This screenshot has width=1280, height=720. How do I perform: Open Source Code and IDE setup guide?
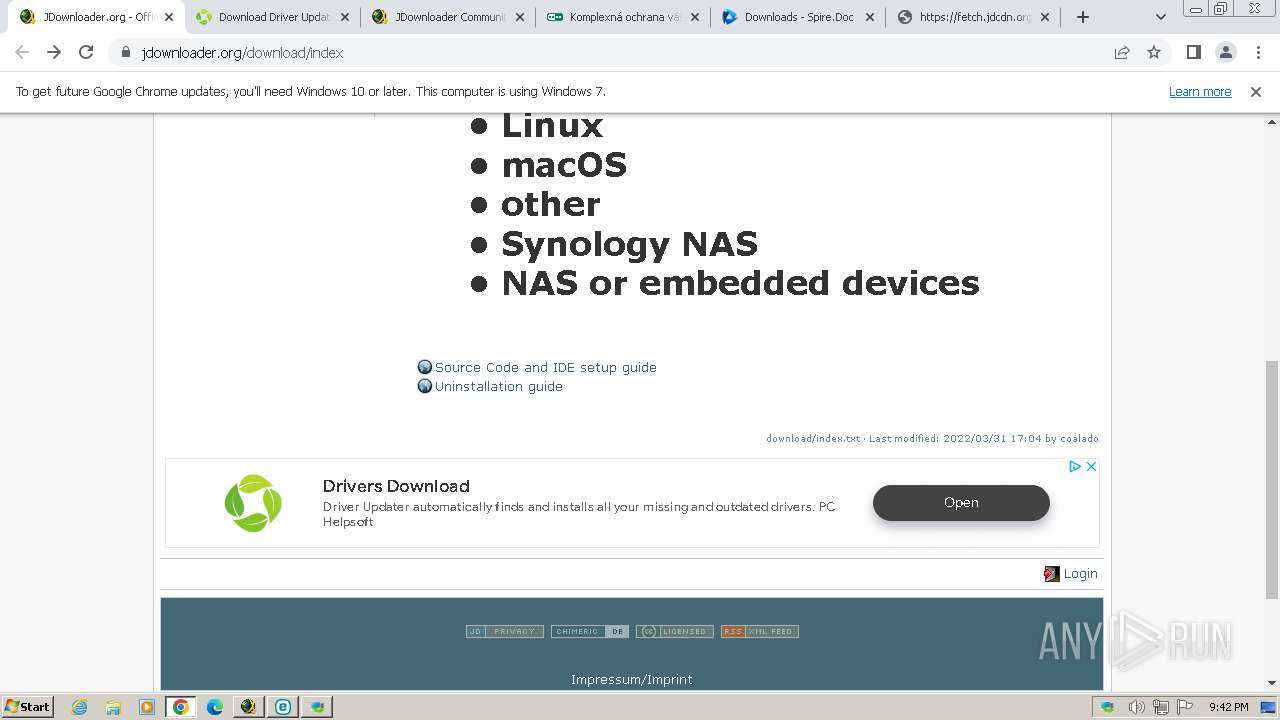pos(546,367)
